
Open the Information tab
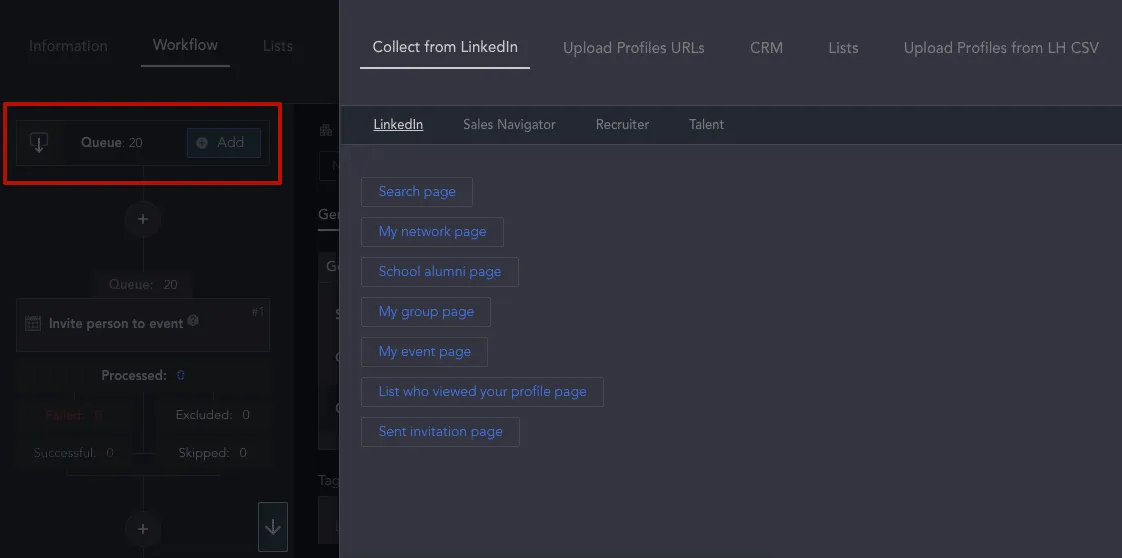(x=68, y=46)
